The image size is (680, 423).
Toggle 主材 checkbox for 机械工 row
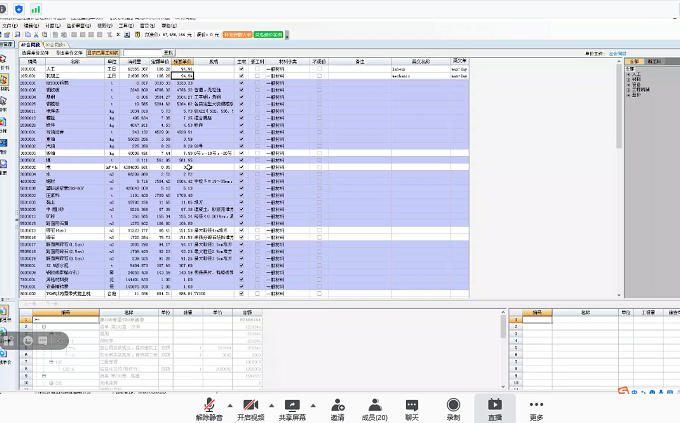point(242,76)
